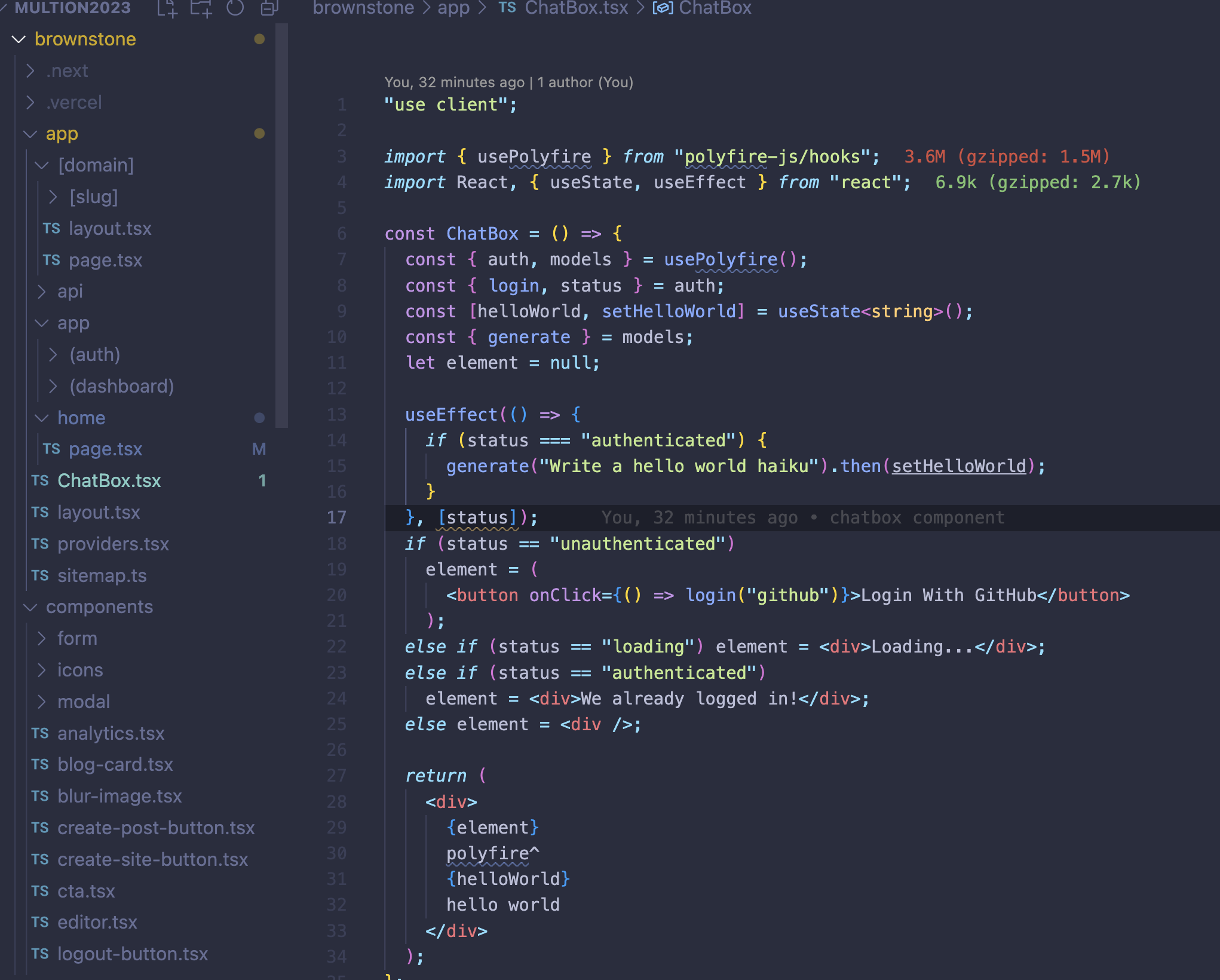Expand the (dashboard) folder
This screenshot has width=1220, height=980.
point(53,387)
